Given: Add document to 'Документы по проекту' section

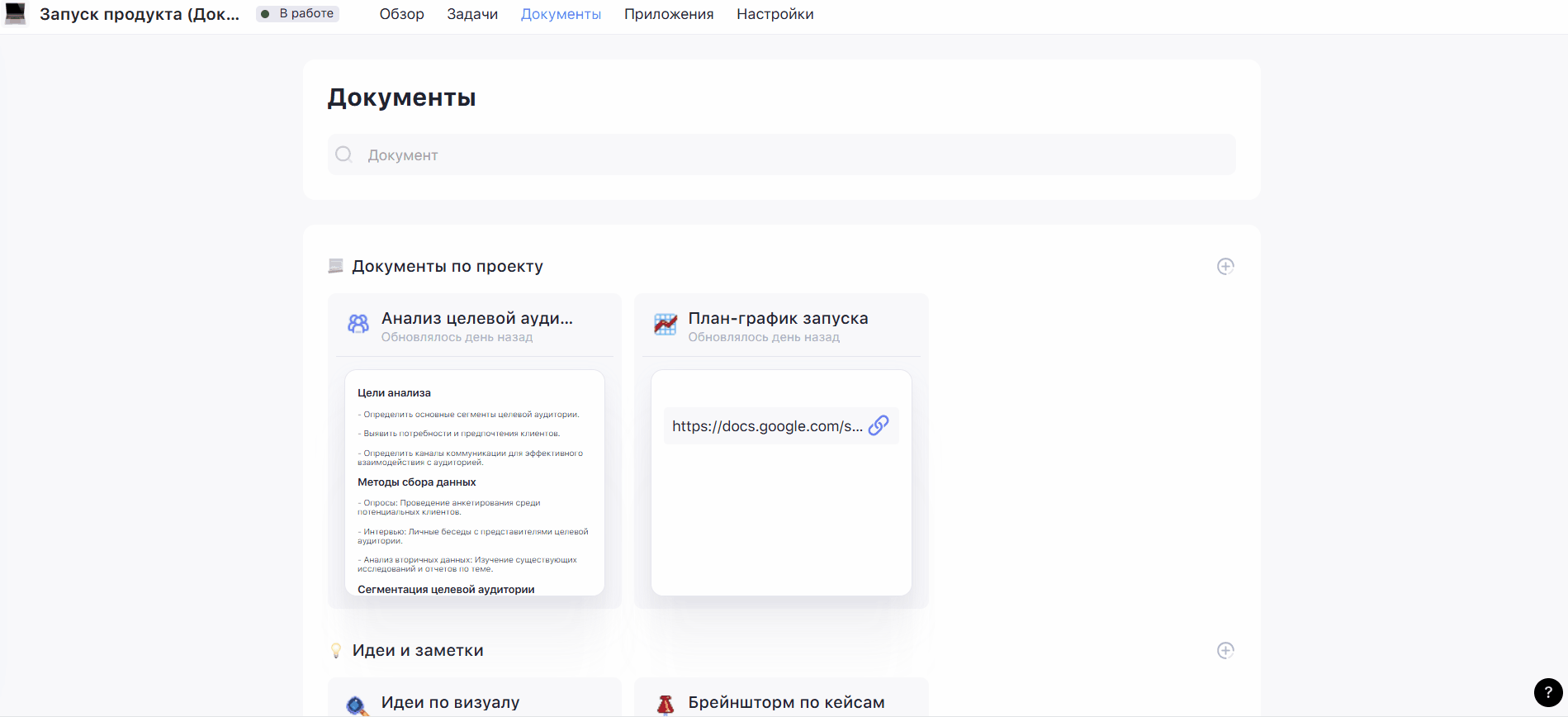Looking at the screenshot, I should [x=1225, y=266].
